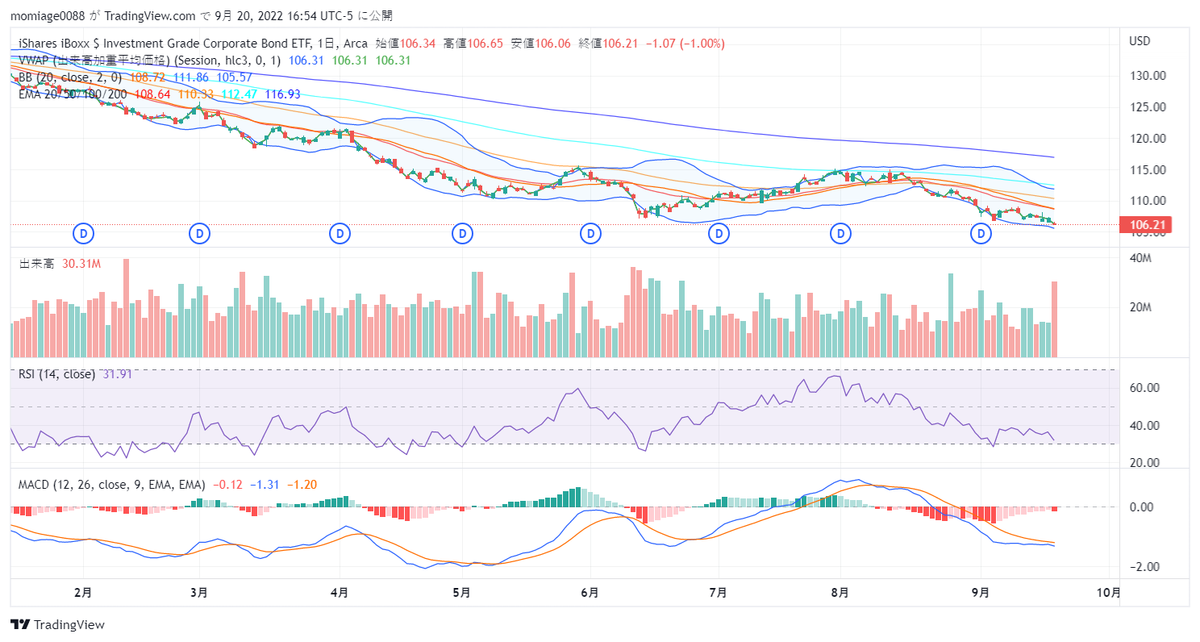Image resolution: width=1200 pixels, height=642 pixels.
Task: Select the 出来高 volume legend label
Action: pyautogui.click(x=36, y=264)
